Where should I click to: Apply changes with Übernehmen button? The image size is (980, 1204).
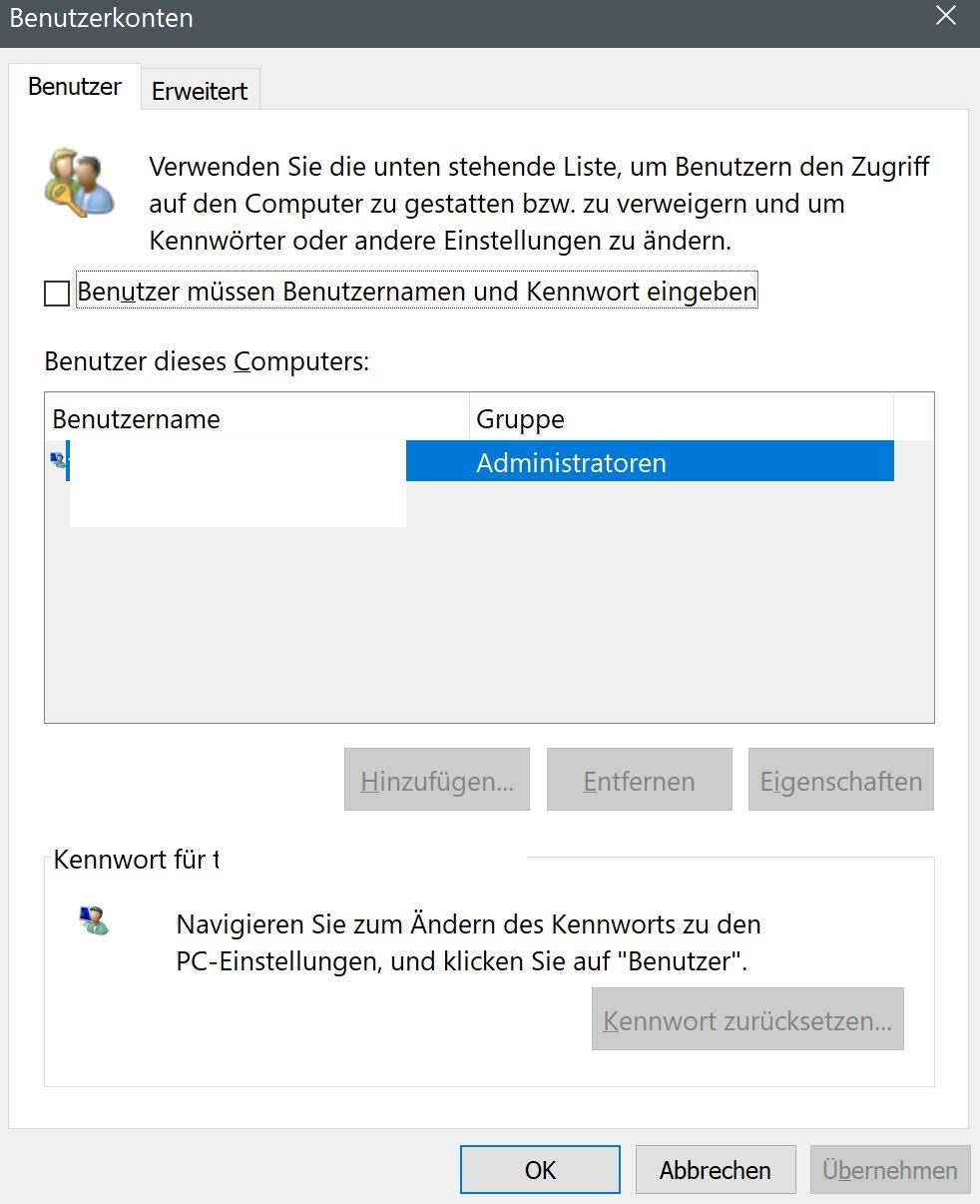click(890, 1169)
